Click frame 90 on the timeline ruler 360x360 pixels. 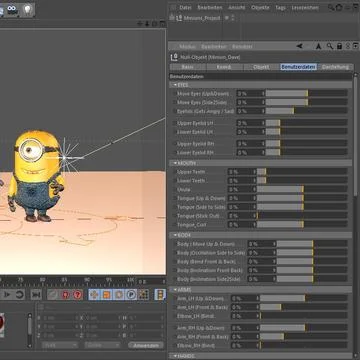point(87,280)
